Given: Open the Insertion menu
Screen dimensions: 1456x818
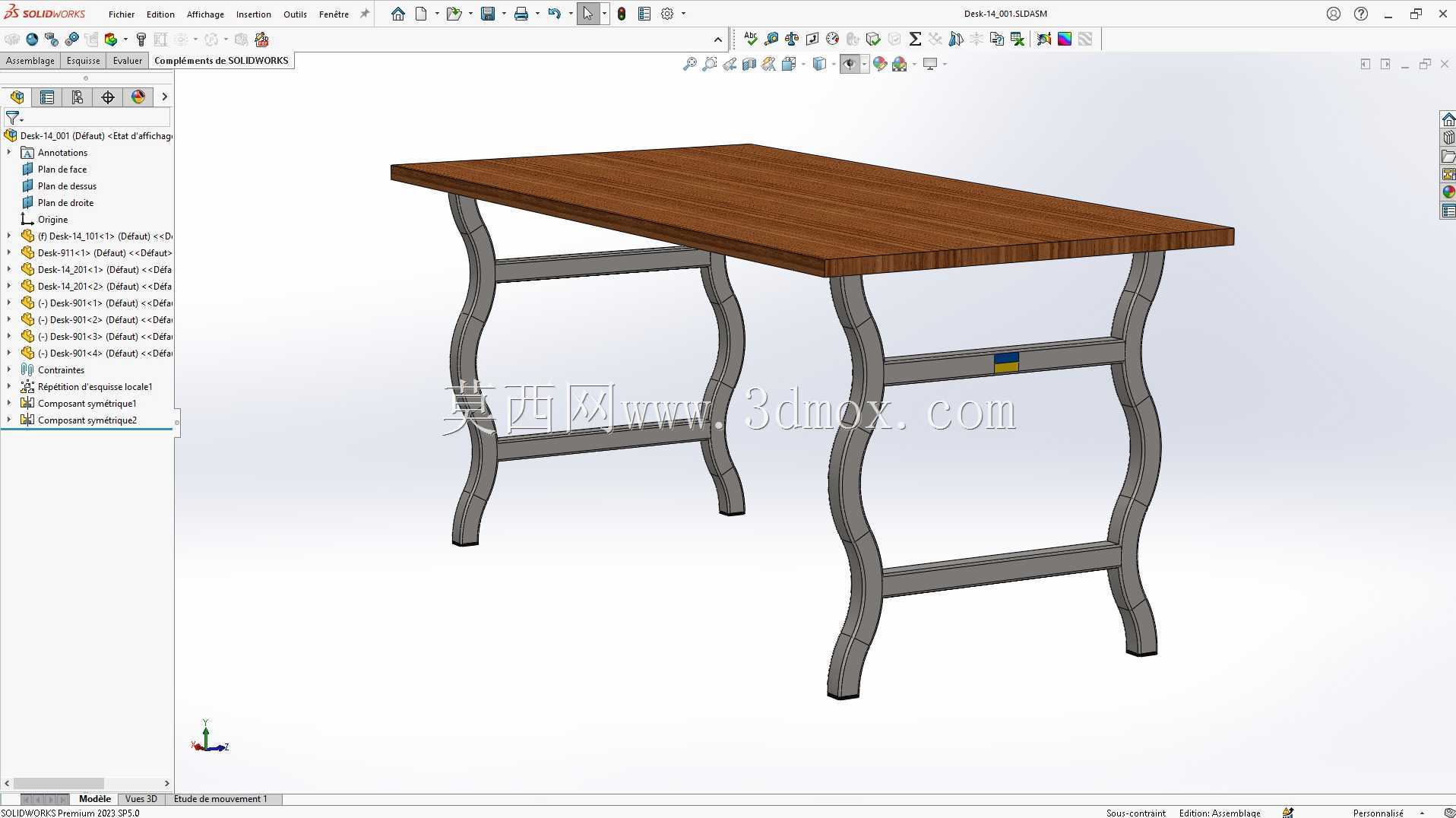Looking at the screenshot, I should pos(254,14).
